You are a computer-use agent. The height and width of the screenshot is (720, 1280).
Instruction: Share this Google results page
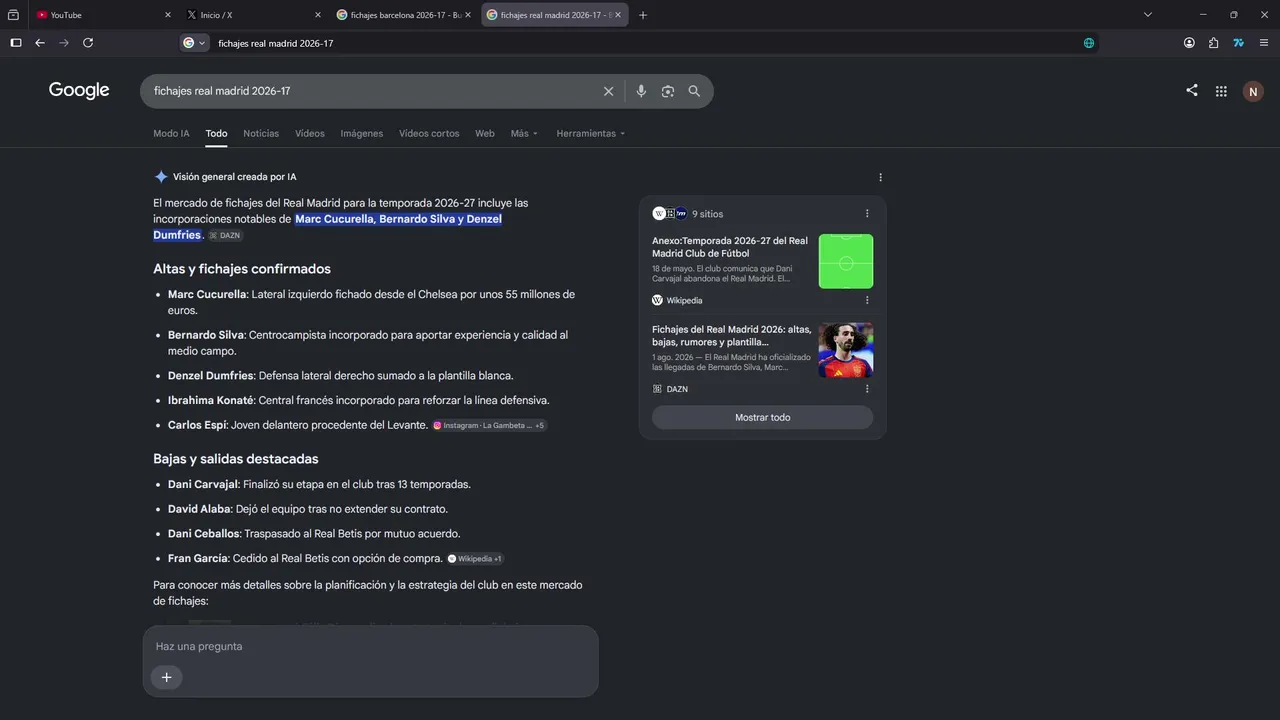1192,90
